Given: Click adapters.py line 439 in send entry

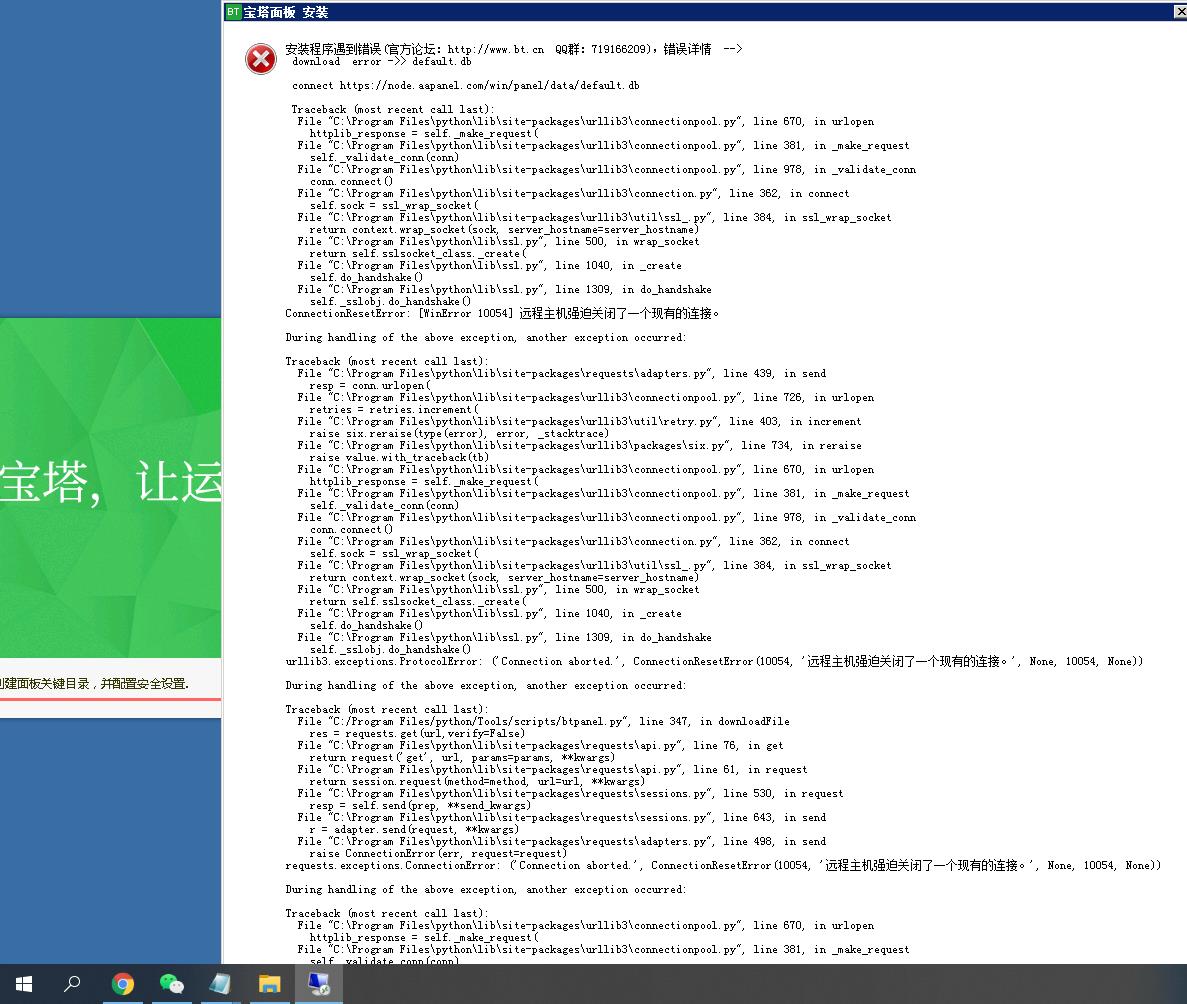Looking at the screenshot, I should [562, 373].
